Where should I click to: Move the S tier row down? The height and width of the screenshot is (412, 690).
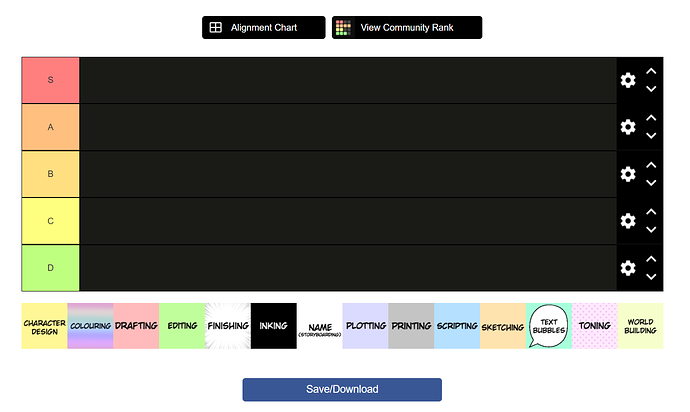(x=651, y=89)
